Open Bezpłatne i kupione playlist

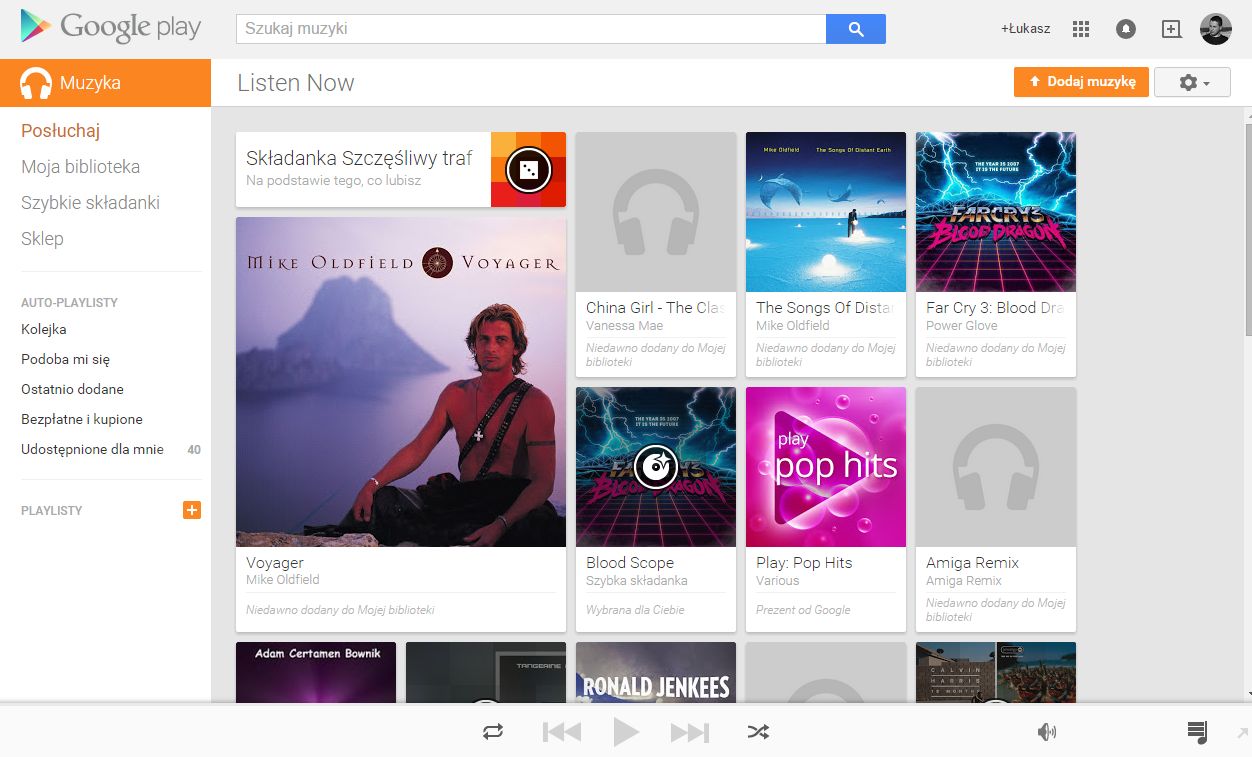pyautogui.click(x=82, y=419)
